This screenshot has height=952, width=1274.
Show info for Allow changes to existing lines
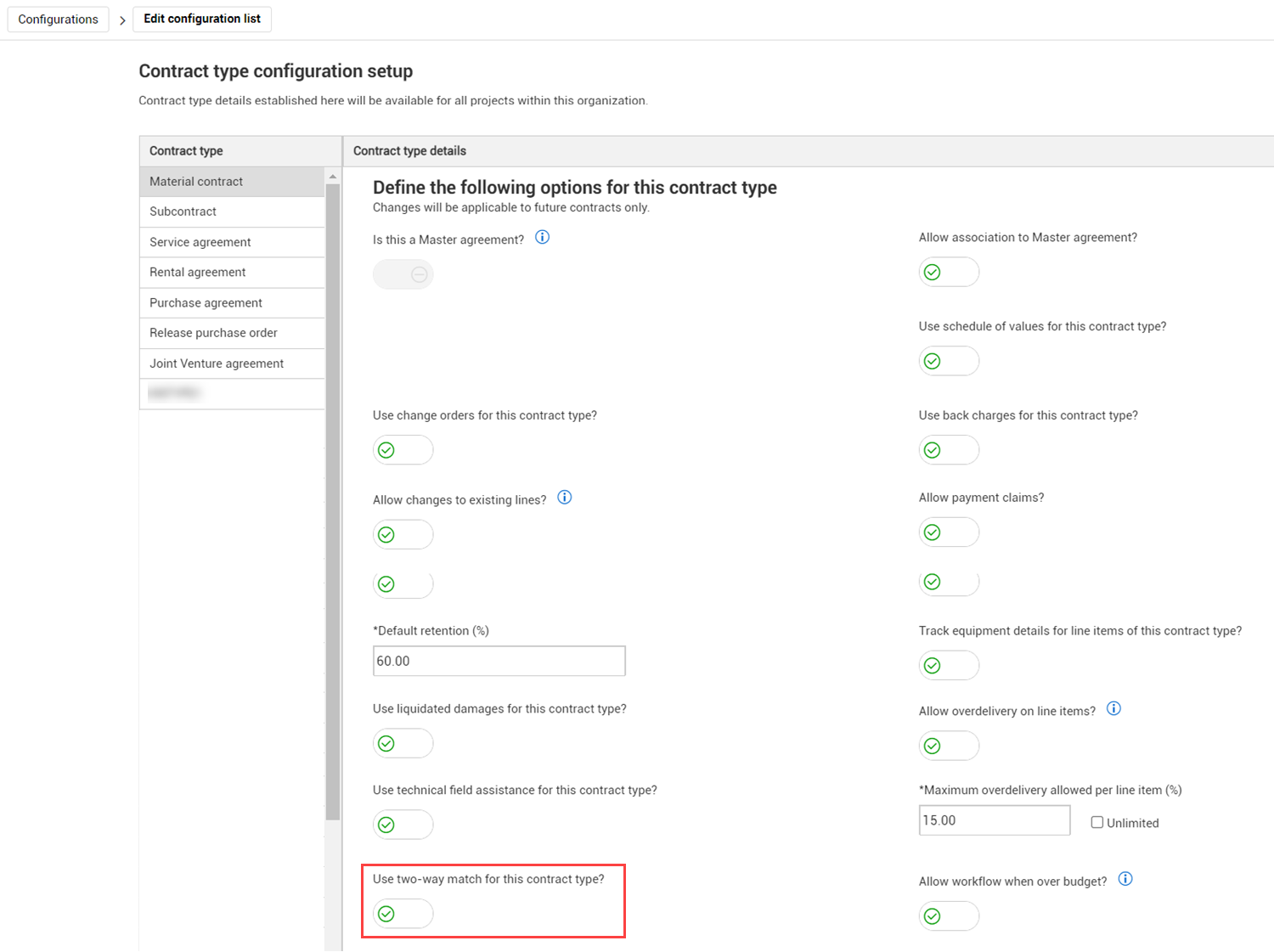pyautogui.click(x=565, y=498)
